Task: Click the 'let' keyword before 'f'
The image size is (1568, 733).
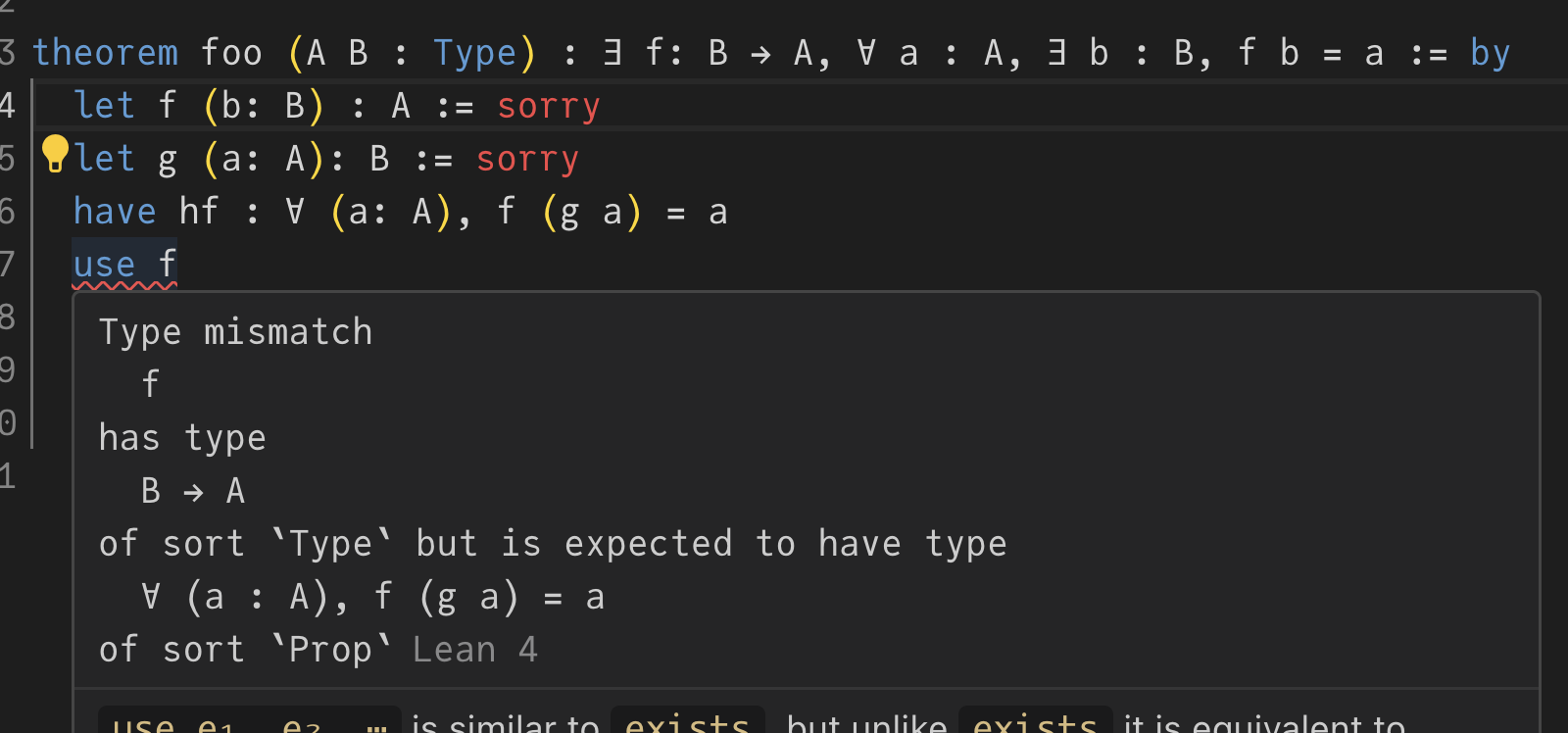Action: coord(104,106)
